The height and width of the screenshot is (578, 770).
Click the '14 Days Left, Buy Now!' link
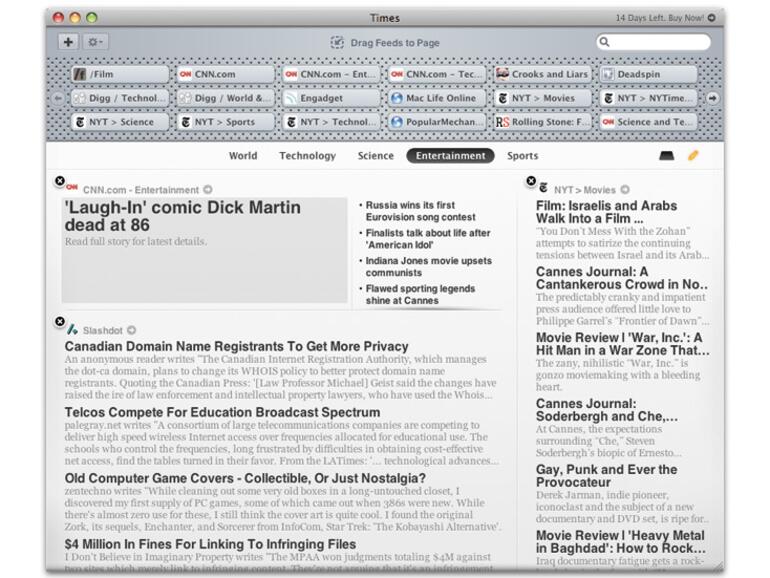(x=666, y=18)
